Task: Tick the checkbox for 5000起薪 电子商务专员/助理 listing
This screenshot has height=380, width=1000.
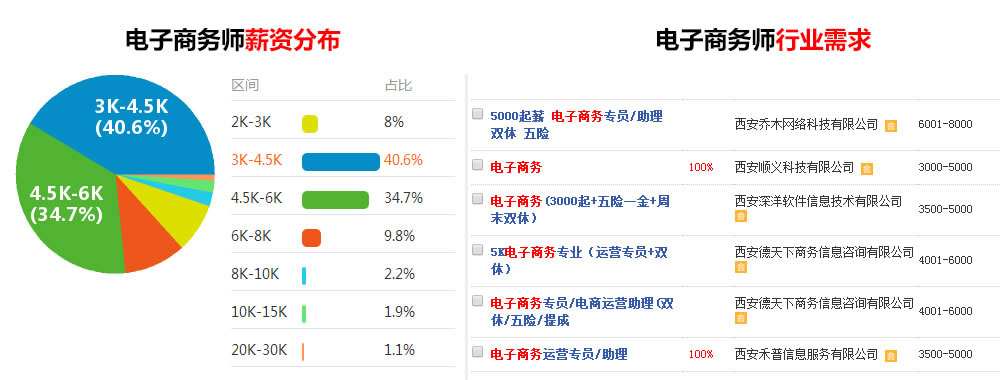Action: (x=477, y=114)
